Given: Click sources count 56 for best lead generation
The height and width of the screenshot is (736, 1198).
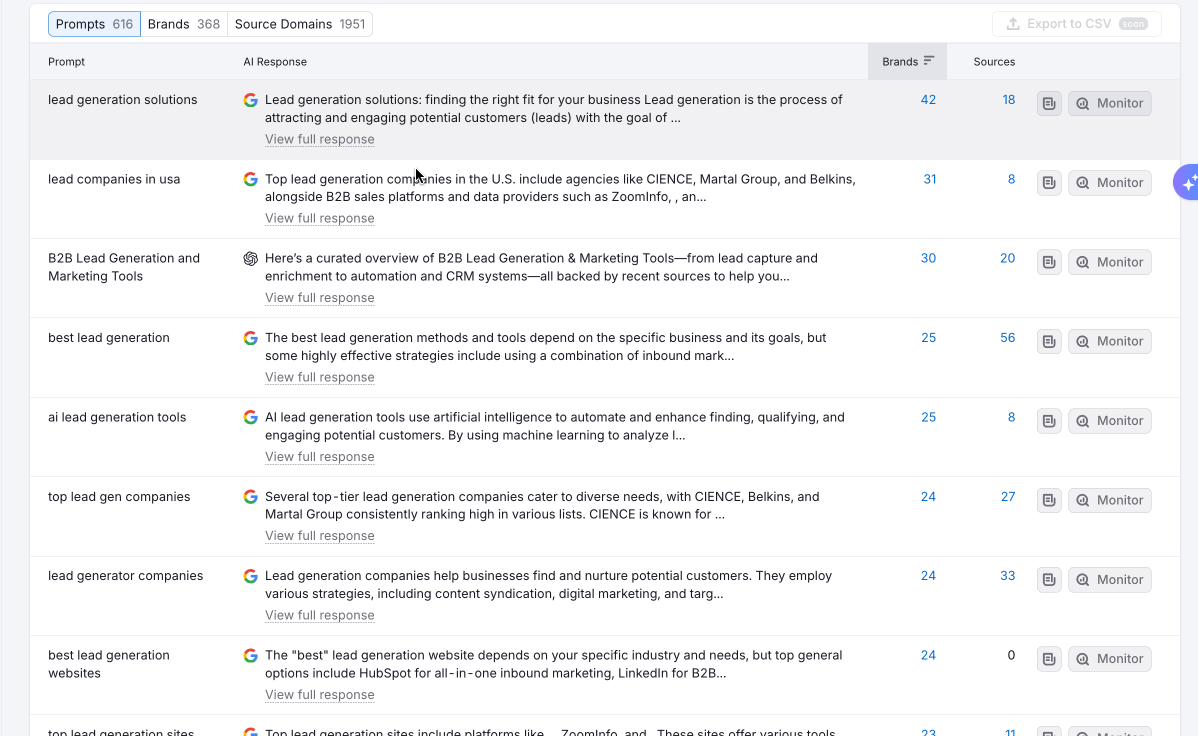Looking at the screenshot, I should [x=1007, y=338].
